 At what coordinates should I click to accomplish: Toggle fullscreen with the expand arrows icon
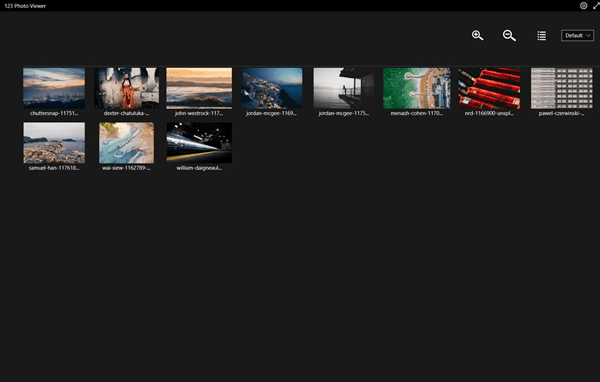(x=596, y=5)
